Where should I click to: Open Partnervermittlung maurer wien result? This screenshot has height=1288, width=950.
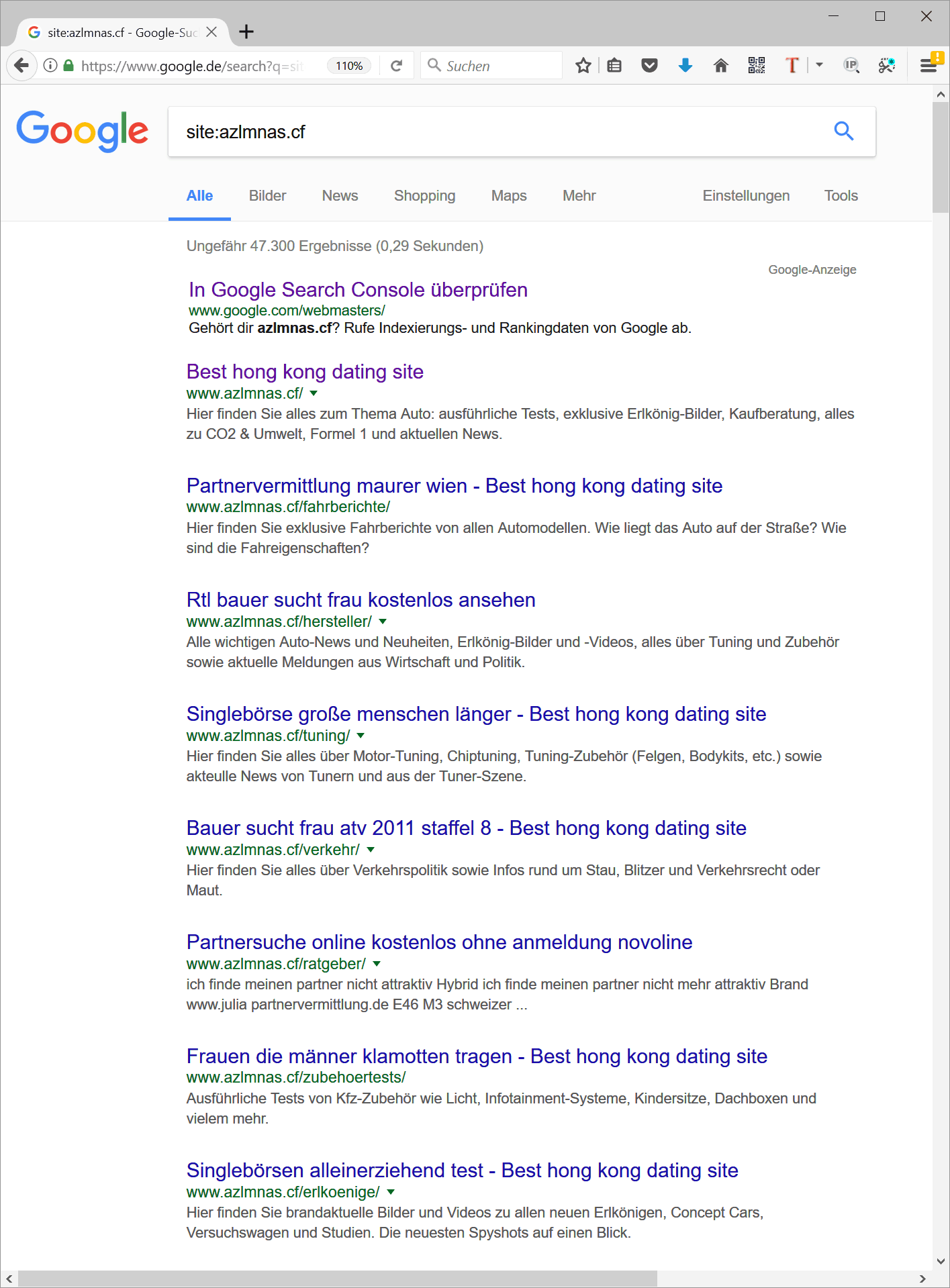point(455,486)
